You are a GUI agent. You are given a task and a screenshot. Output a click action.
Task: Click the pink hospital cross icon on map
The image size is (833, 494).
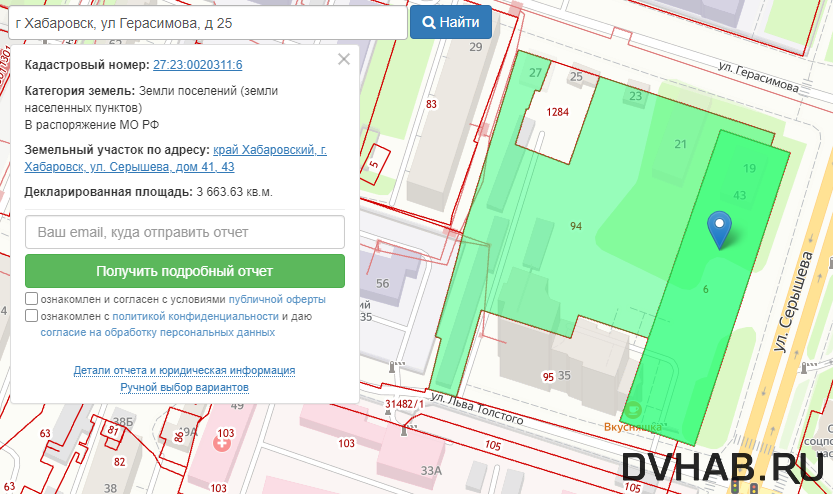(x=222, y=444)
